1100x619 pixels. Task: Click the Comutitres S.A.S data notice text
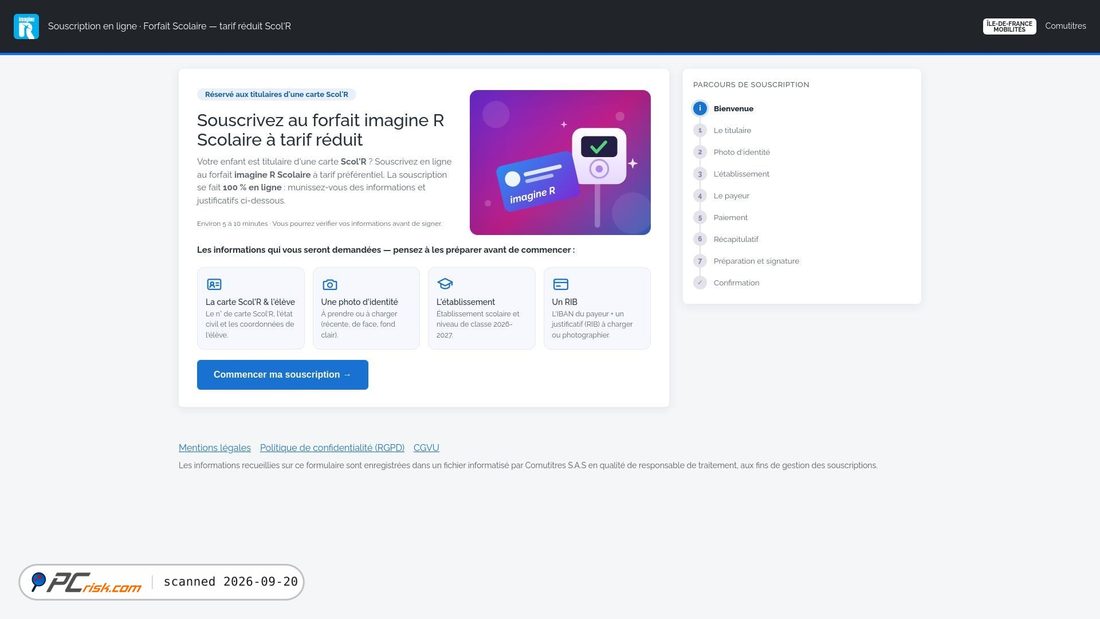tap(528, 465)
